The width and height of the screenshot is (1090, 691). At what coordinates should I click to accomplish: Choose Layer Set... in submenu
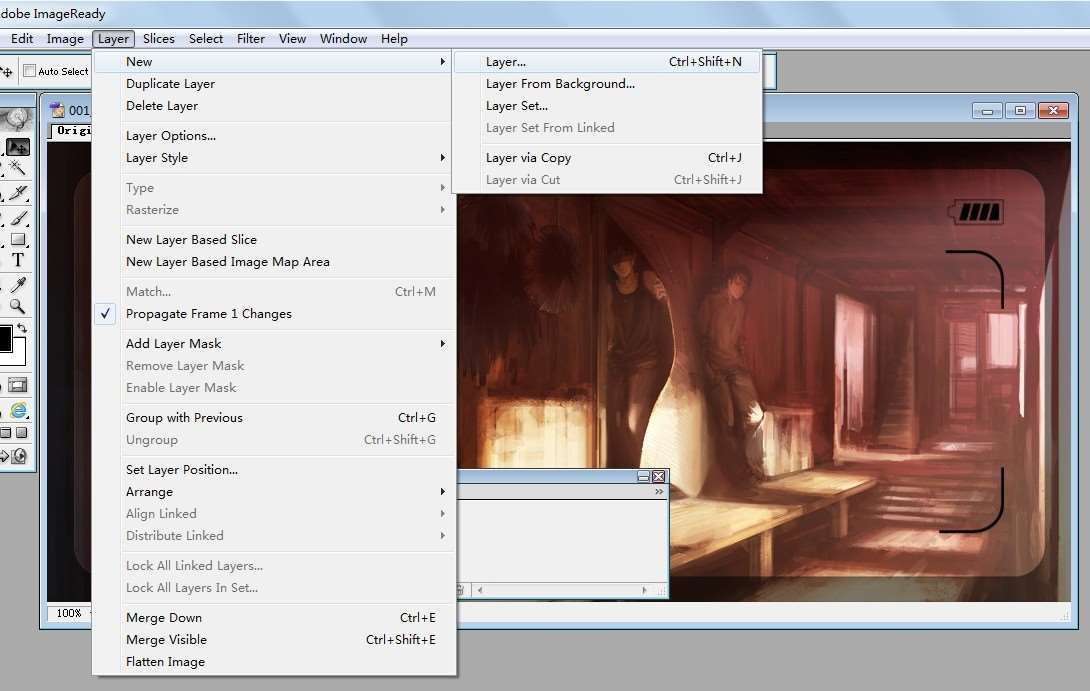pyautogui.click(x=607, y=106)
